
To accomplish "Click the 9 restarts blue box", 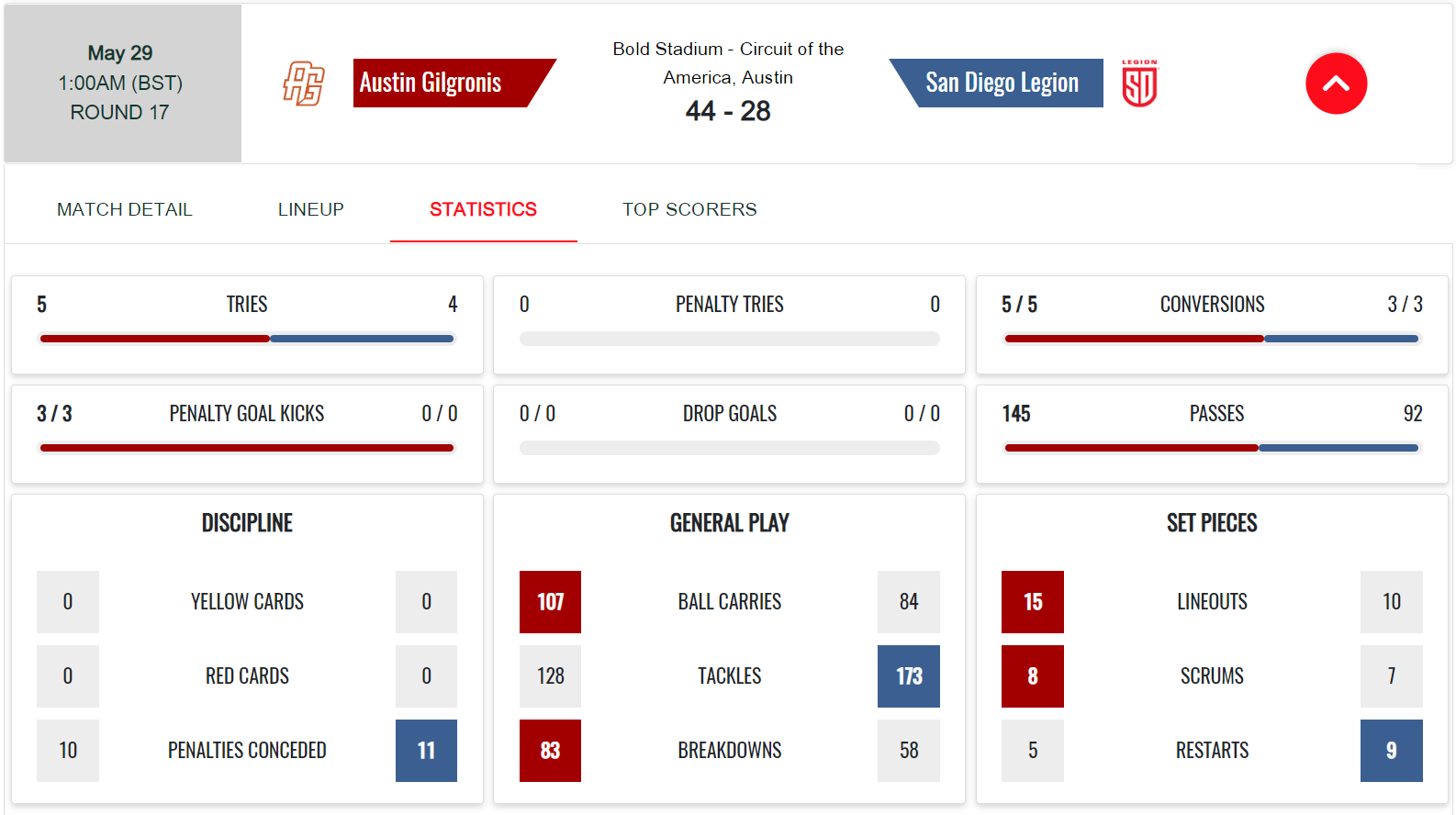I will [x=1392, y=751].
